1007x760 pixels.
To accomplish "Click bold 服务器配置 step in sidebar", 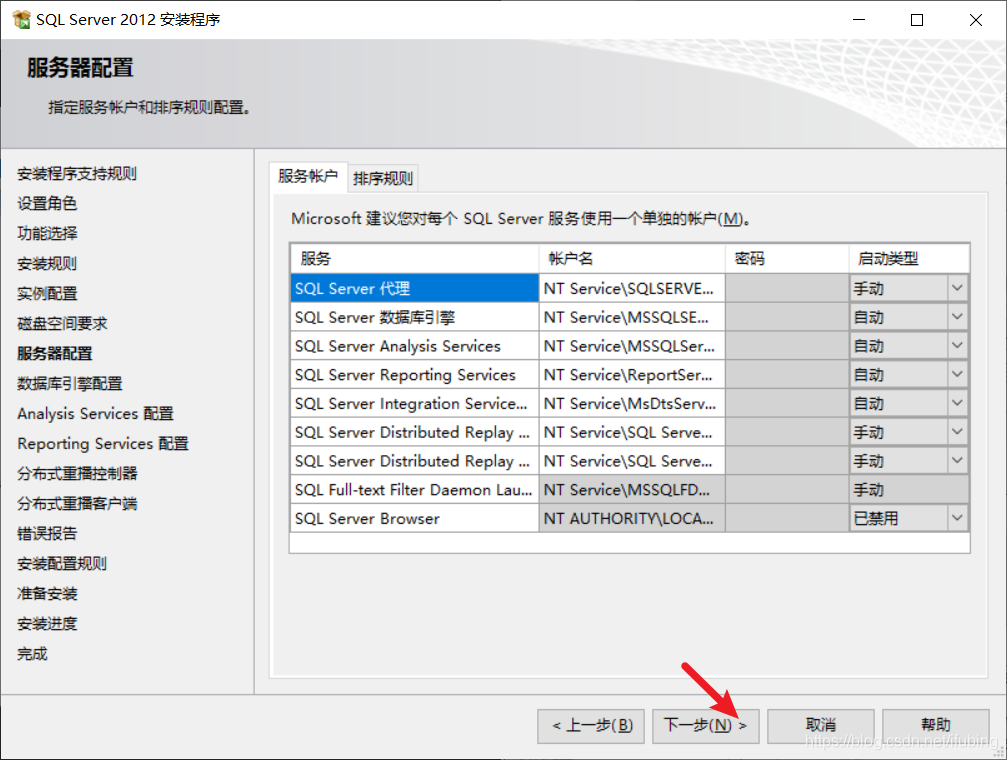I will [55, 353].
